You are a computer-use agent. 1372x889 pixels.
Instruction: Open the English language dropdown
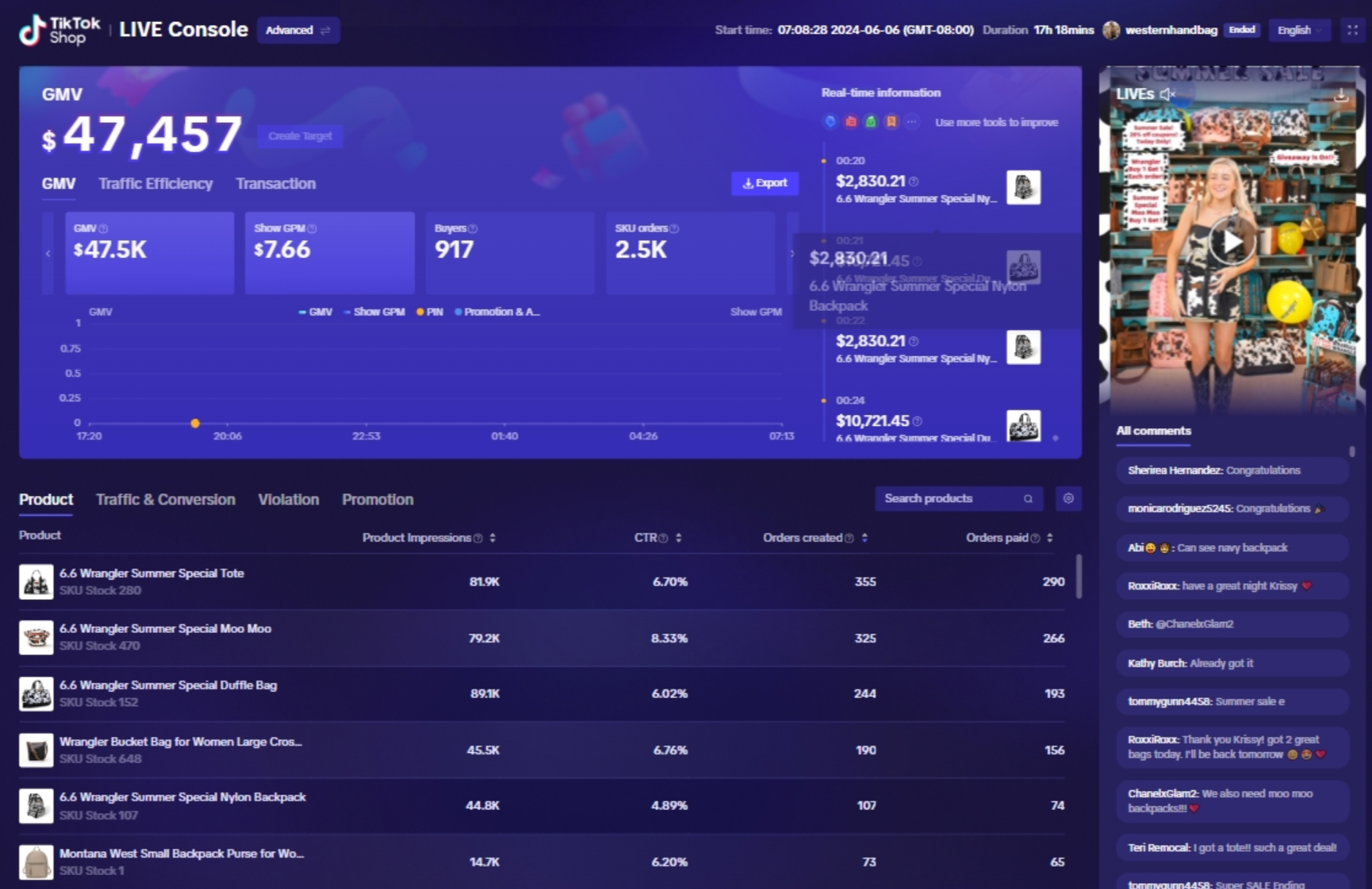[x=1299, y=30]
